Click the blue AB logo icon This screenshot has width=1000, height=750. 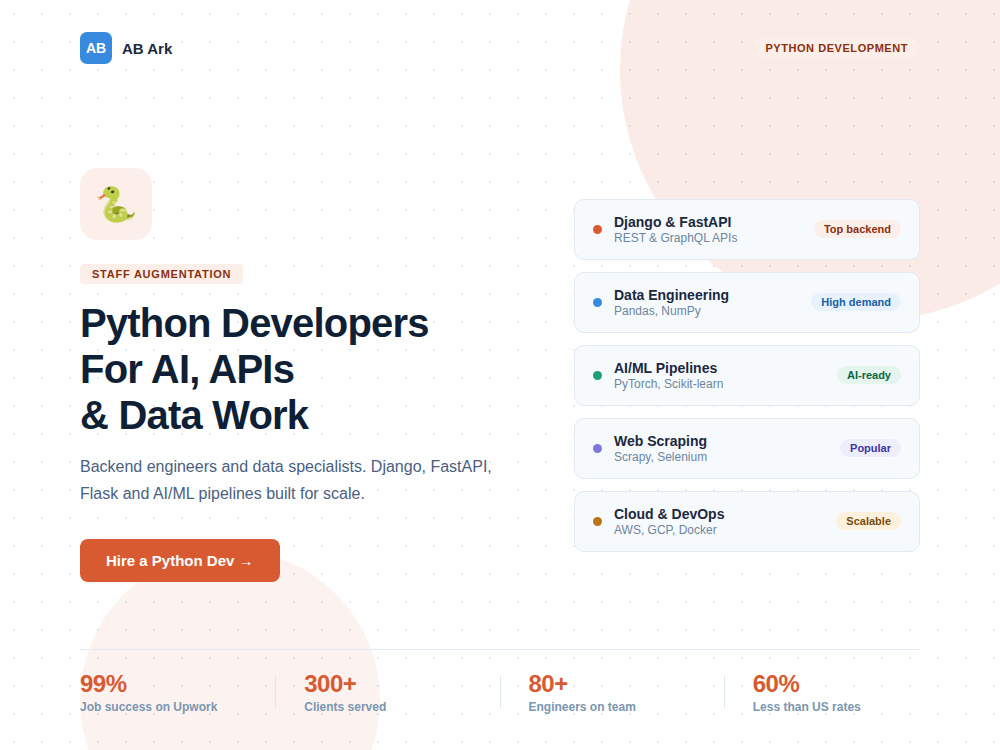[x=96, y=48]
